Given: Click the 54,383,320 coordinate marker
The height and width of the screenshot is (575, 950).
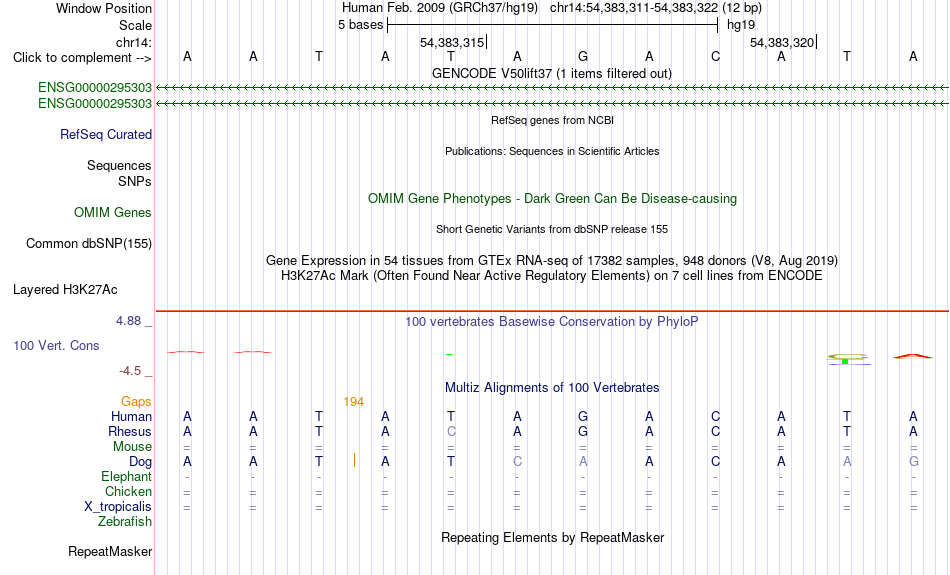Looking at the screenshot, I should [x=782, y=42].
